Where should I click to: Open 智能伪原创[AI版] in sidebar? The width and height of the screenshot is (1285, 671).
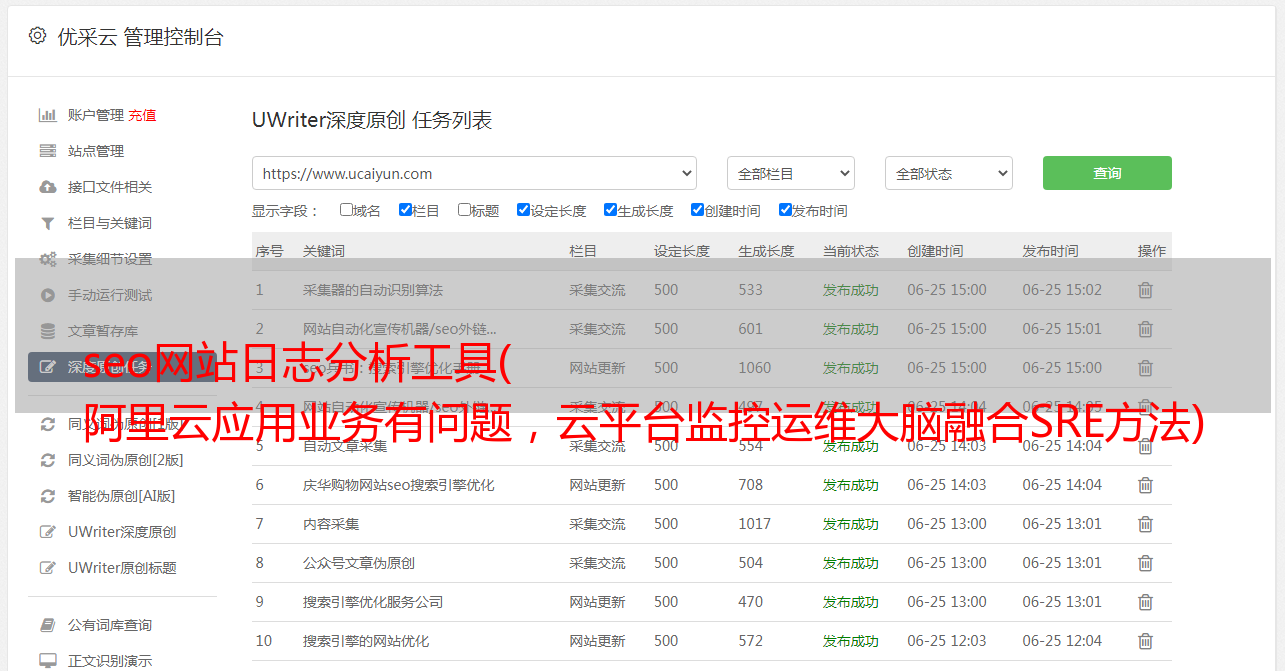[121, 496]
